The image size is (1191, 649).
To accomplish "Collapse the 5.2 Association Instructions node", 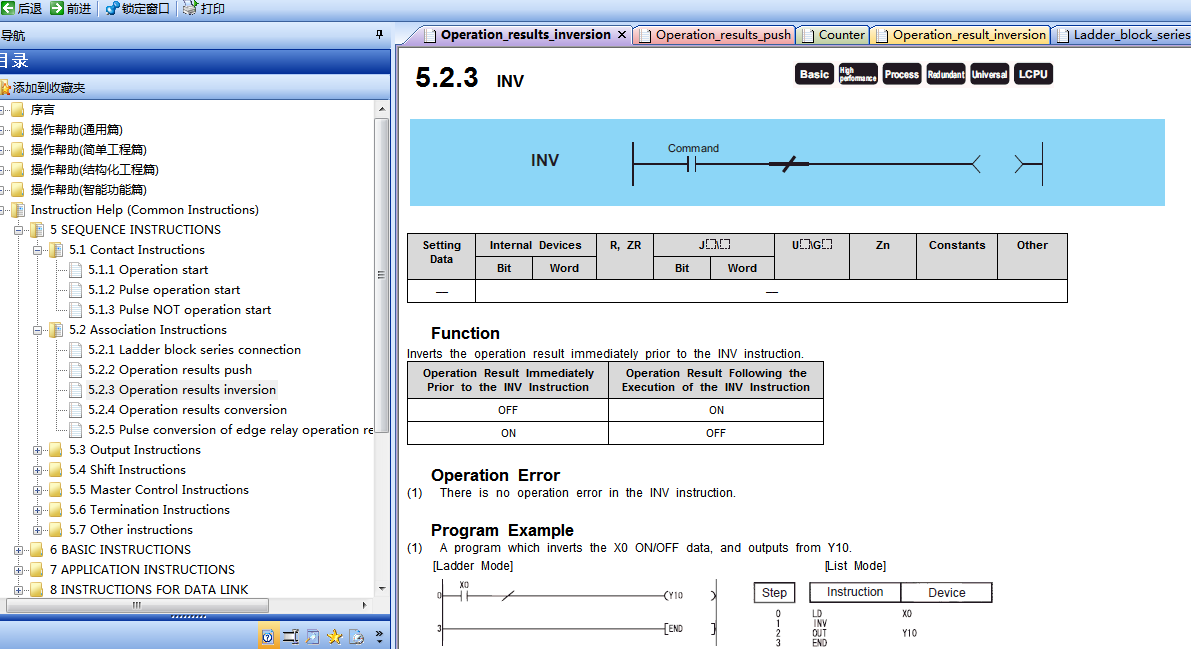I will (38, 330).
